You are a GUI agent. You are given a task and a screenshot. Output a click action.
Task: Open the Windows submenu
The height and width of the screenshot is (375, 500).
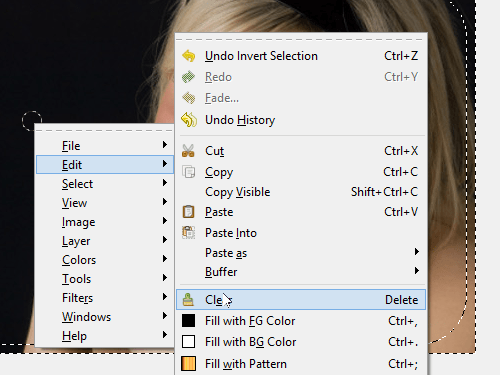pyautogui.click(x=105, y=316)
